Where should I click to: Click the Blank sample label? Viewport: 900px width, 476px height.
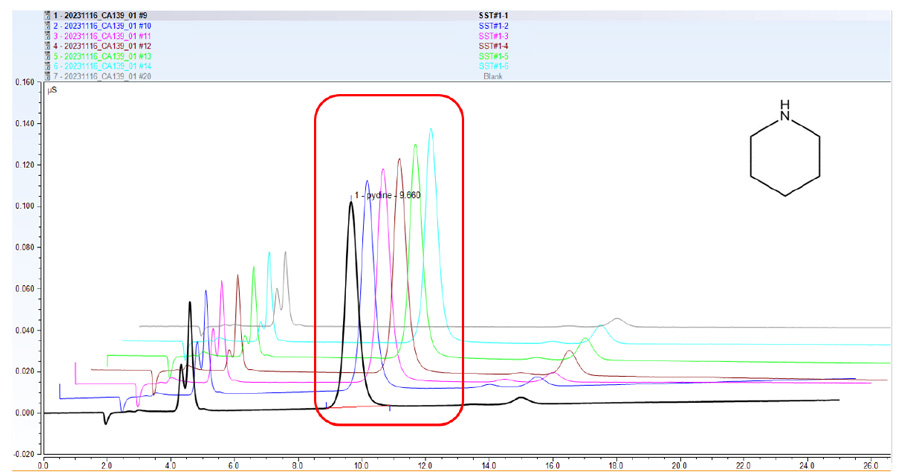click(x=492, y=76)
